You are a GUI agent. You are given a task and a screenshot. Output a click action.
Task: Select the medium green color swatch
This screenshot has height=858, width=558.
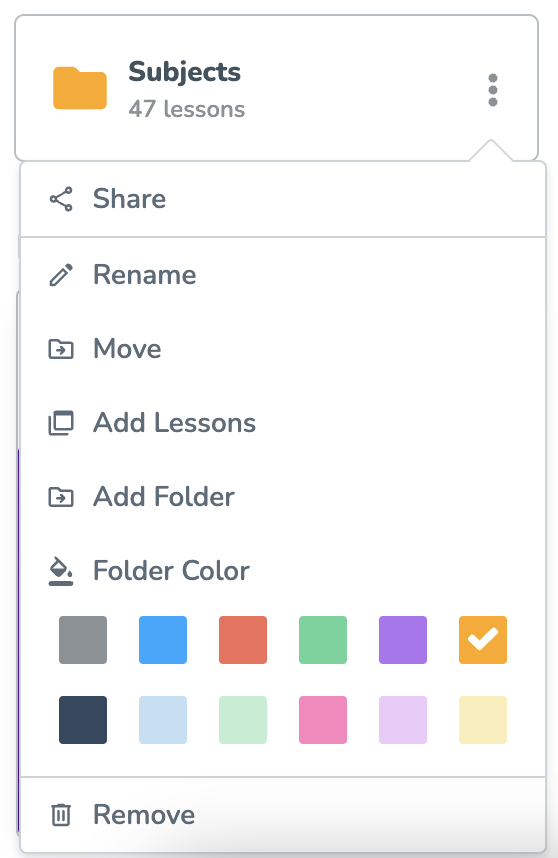(323, 640)
